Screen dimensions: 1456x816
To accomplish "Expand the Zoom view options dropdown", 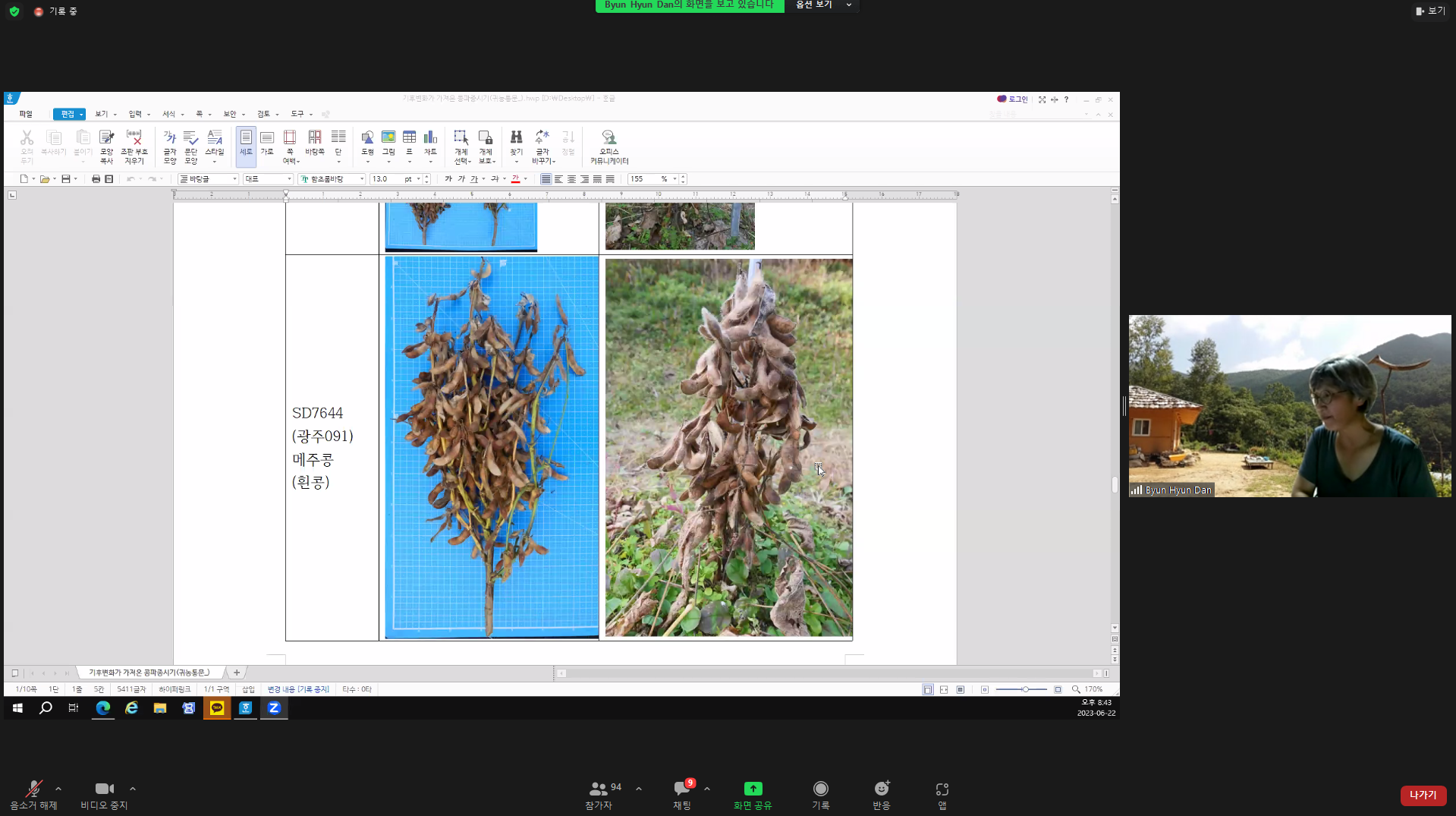I will tap(822, 5).
